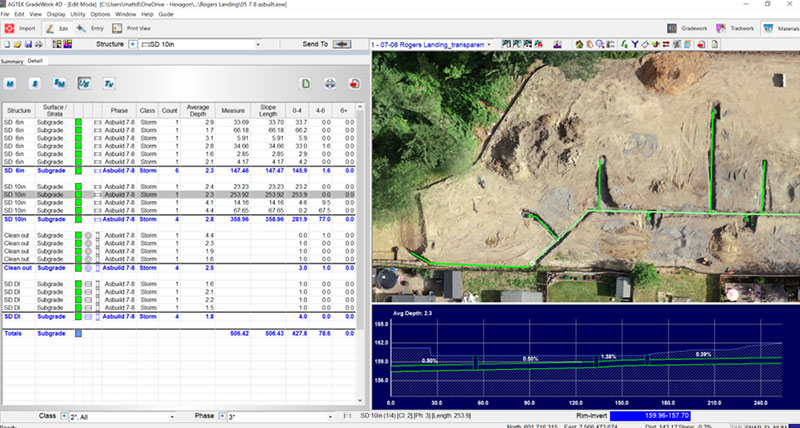Click the Print icon in file toolbar

[38, 44]
